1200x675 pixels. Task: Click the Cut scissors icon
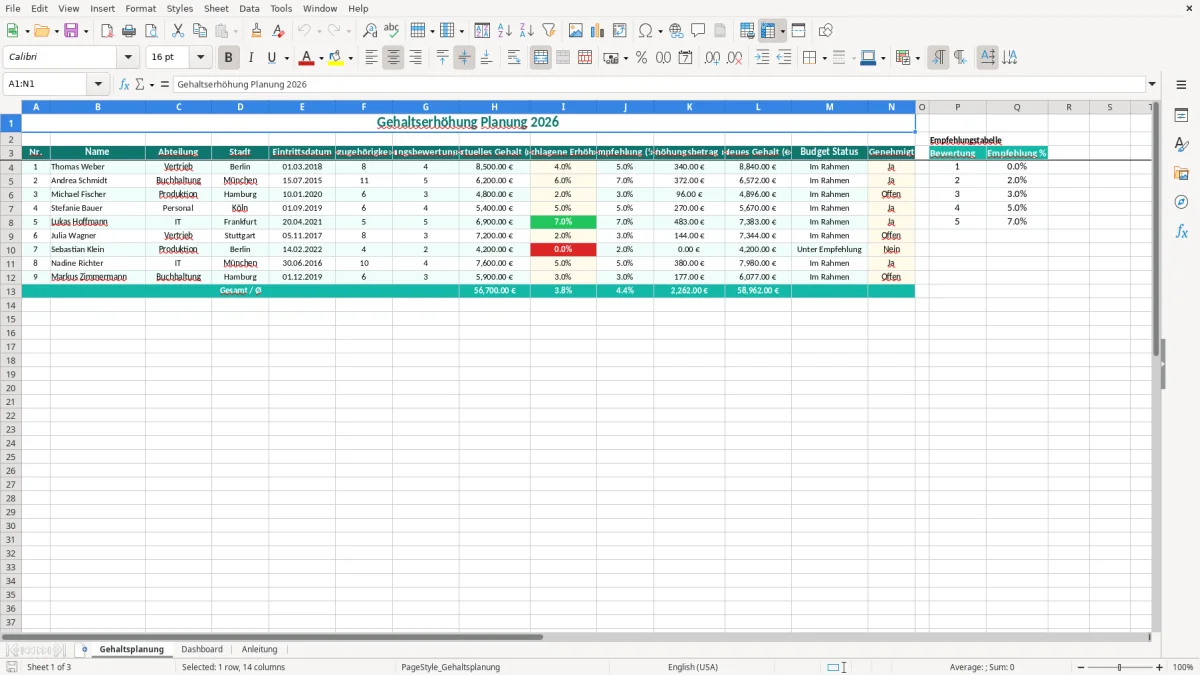tap(178, 31)
